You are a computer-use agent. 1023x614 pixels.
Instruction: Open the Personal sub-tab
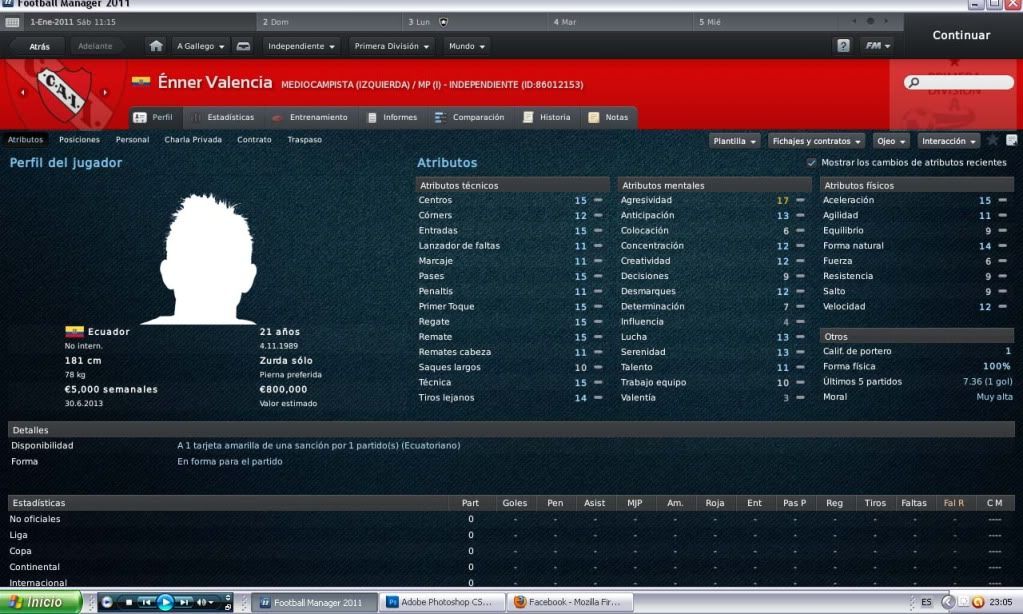(132, 140)
